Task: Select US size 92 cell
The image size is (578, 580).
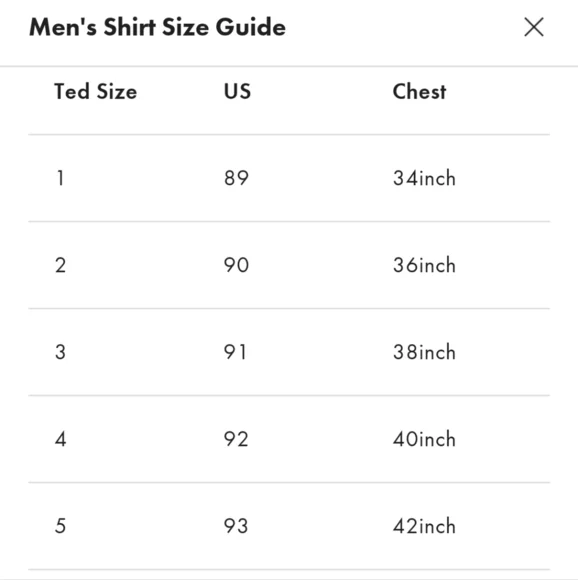Action: pos(236,439)
